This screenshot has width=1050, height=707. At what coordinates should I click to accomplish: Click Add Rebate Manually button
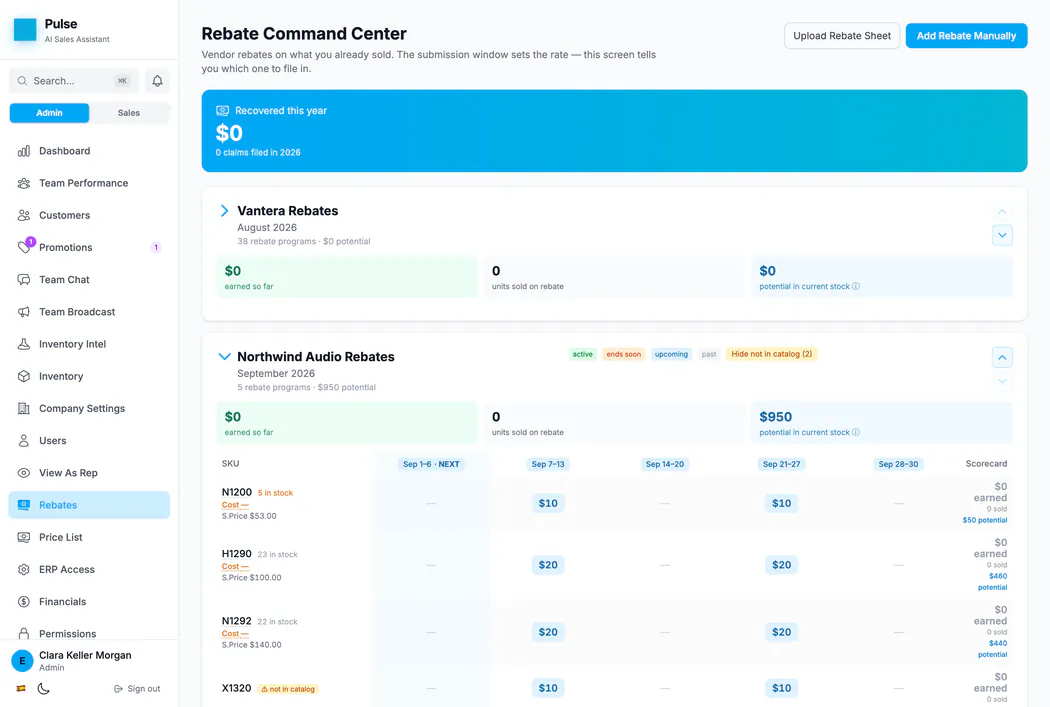coord(966,36)
